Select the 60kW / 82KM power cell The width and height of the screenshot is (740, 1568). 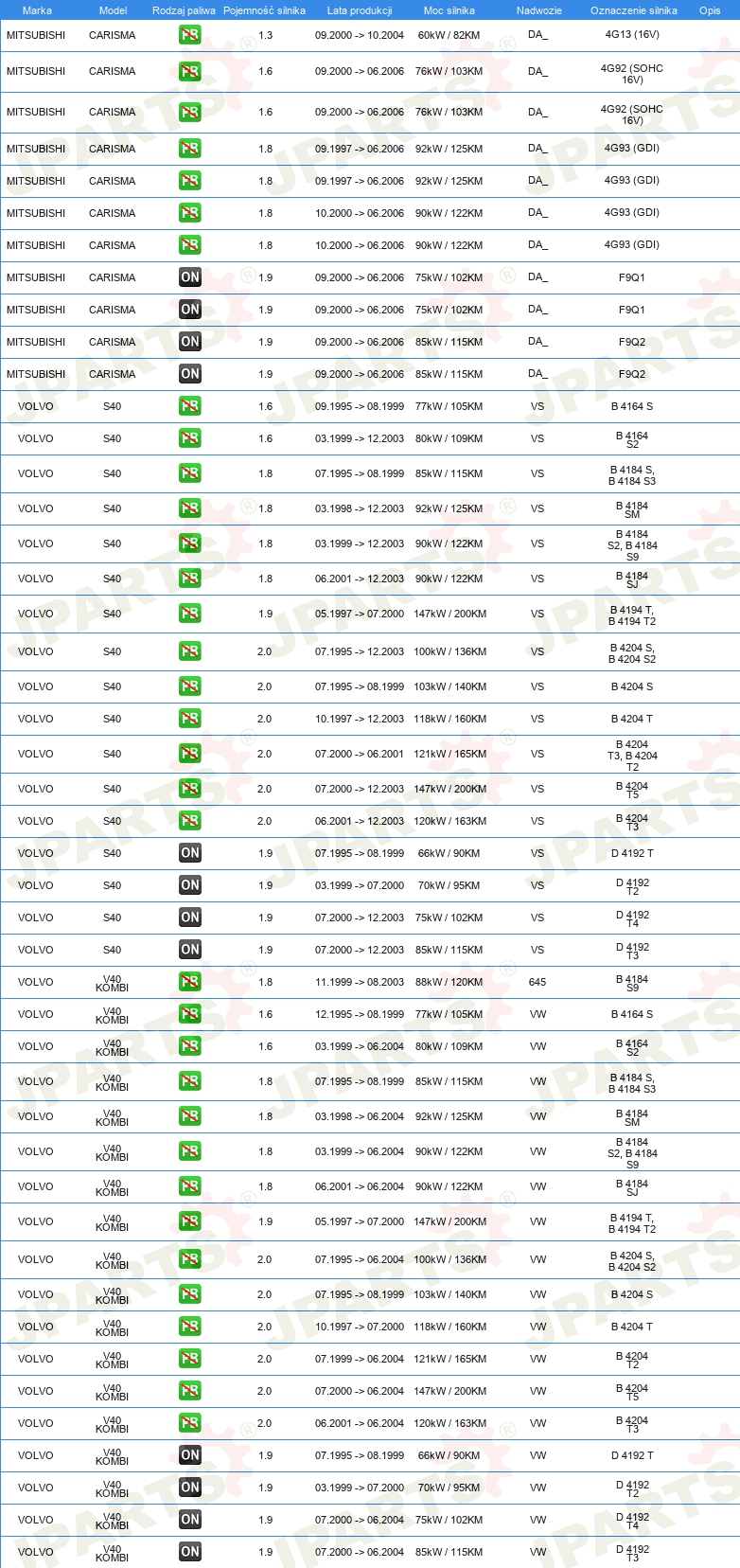[449, 35]
